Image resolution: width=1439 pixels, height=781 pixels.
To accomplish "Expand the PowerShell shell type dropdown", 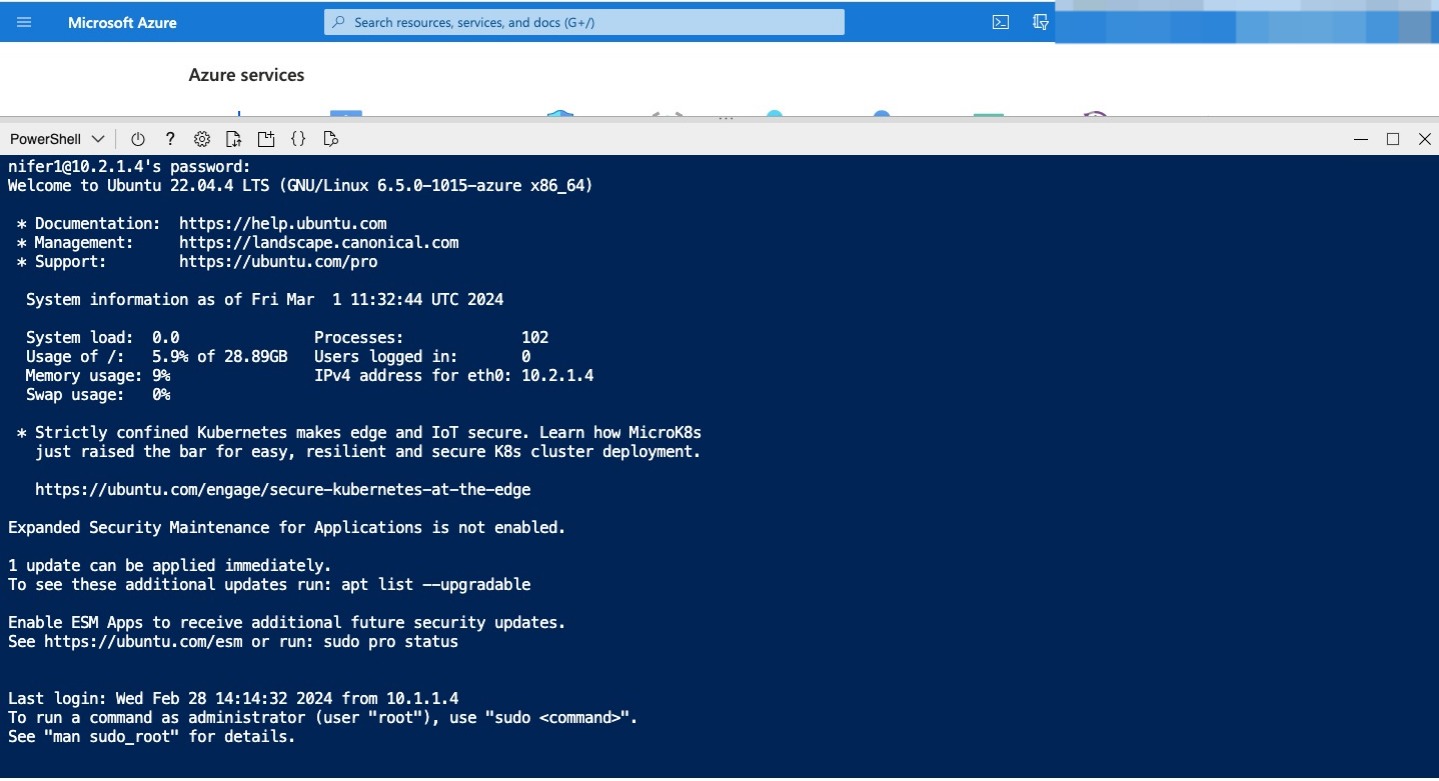I will tap(57, 139).
